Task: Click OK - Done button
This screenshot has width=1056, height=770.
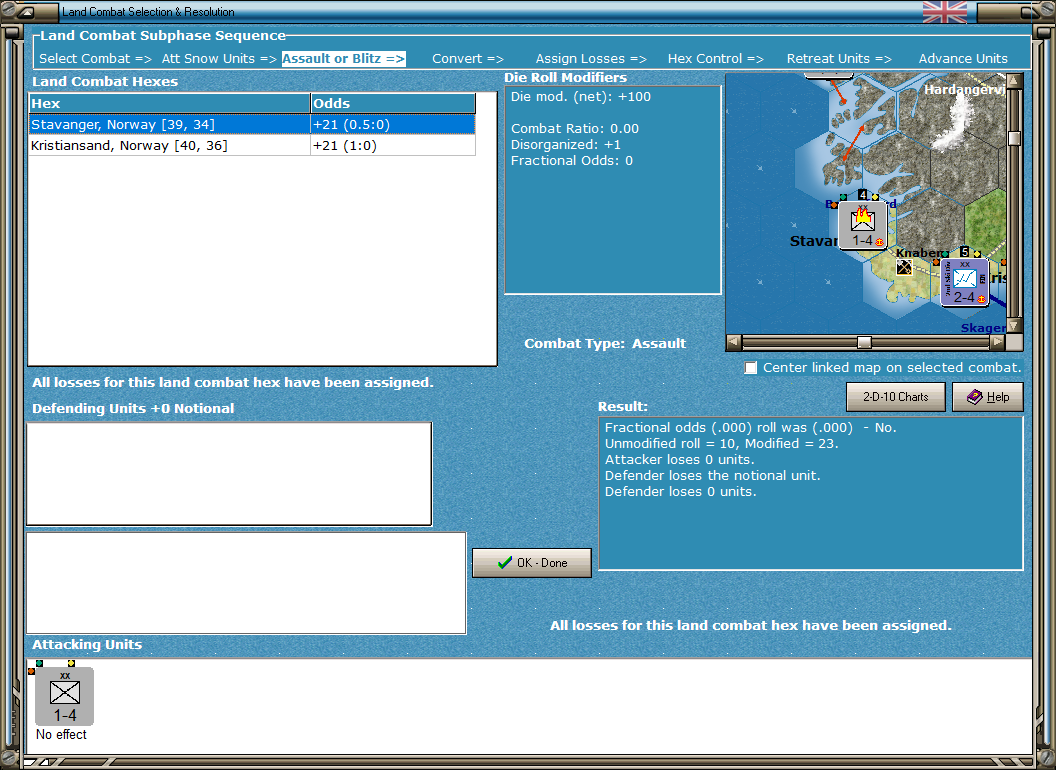Action: tap(531, 563)
